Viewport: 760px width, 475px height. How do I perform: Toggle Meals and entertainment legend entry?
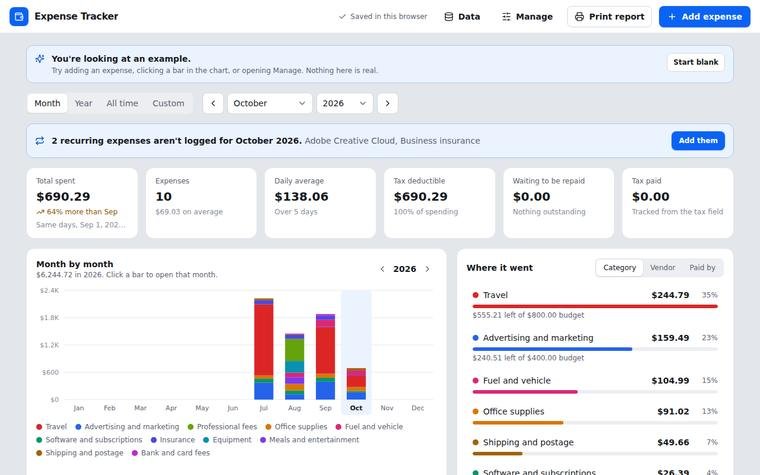[x=310, y=440]
